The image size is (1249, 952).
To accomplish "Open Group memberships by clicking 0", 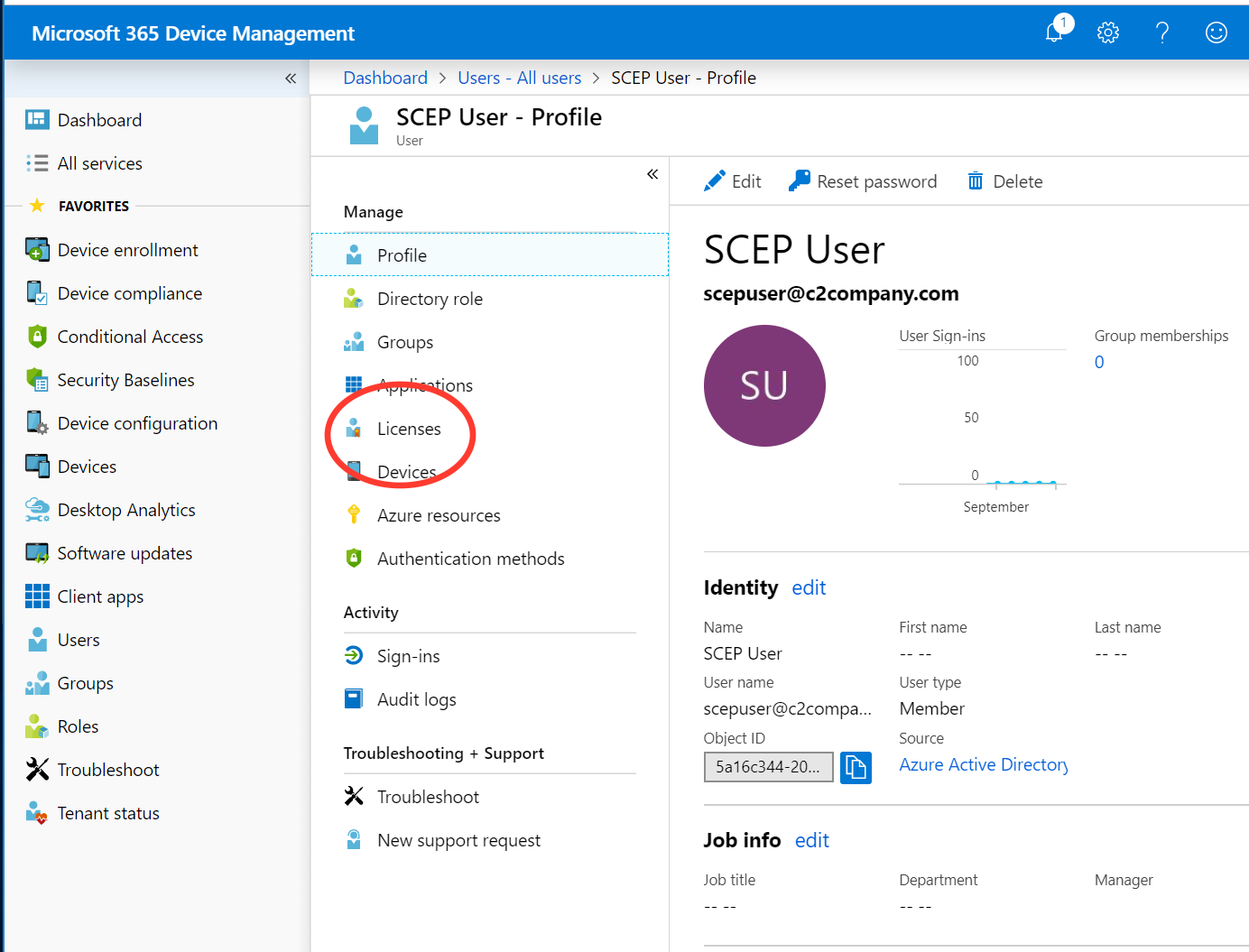I will click(x=1099, y=362).
